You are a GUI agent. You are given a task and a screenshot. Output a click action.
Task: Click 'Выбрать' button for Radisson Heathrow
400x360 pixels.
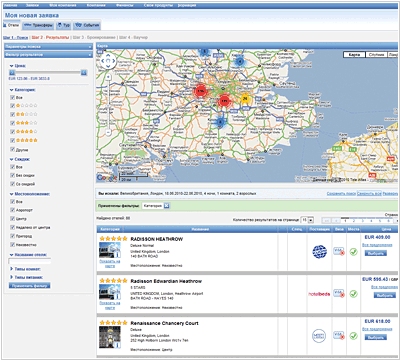tap(376, 253)
